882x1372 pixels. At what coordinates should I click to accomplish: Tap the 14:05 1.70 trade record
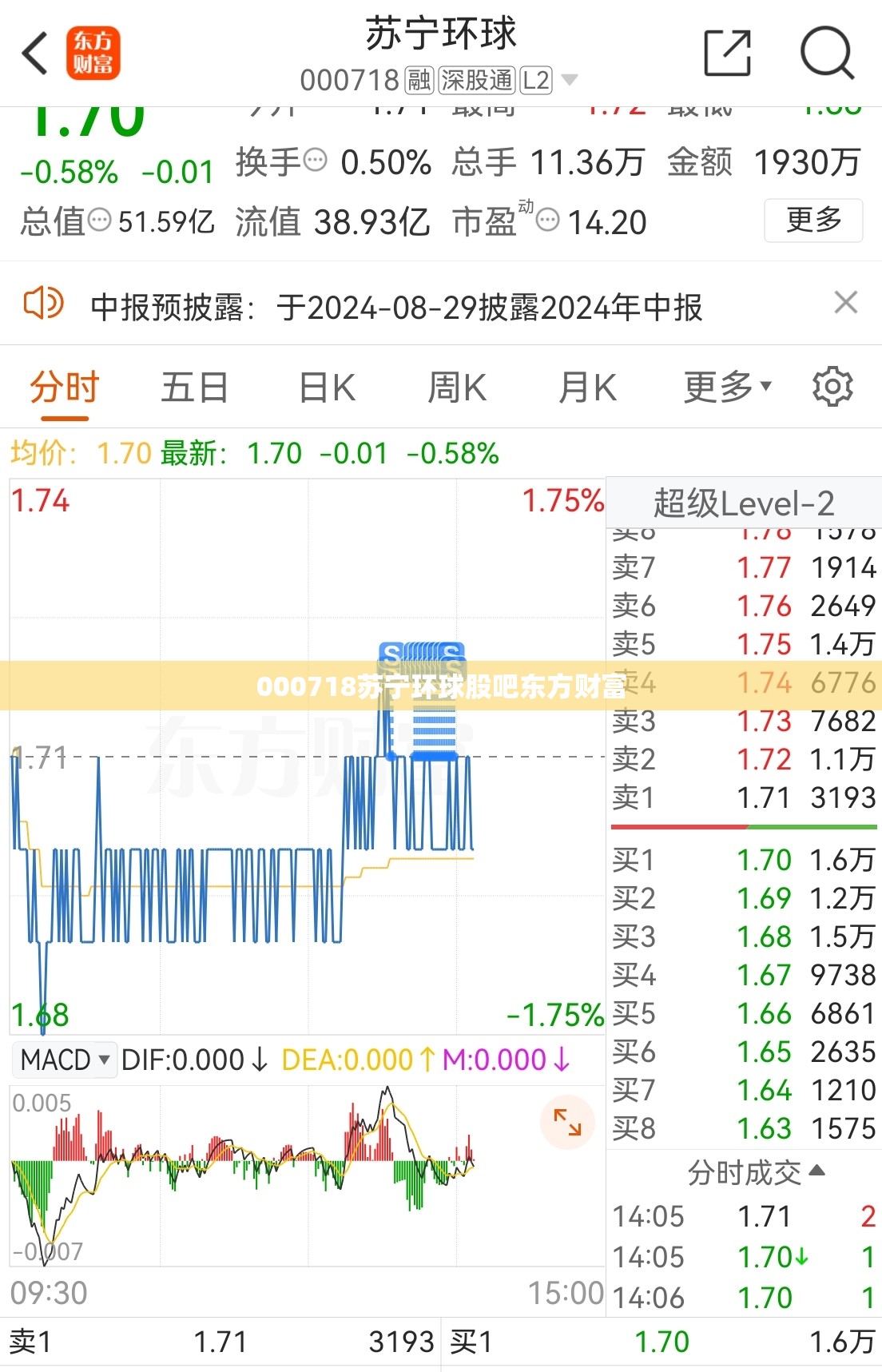[744, 1257]
